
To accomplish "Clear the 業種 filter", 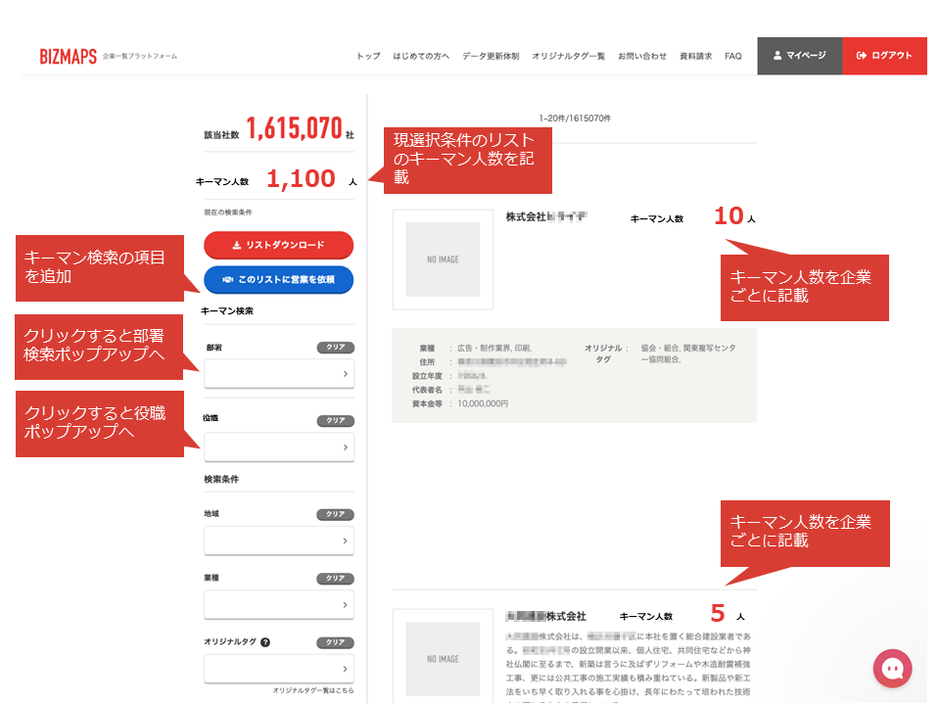I will click(335, 579).
